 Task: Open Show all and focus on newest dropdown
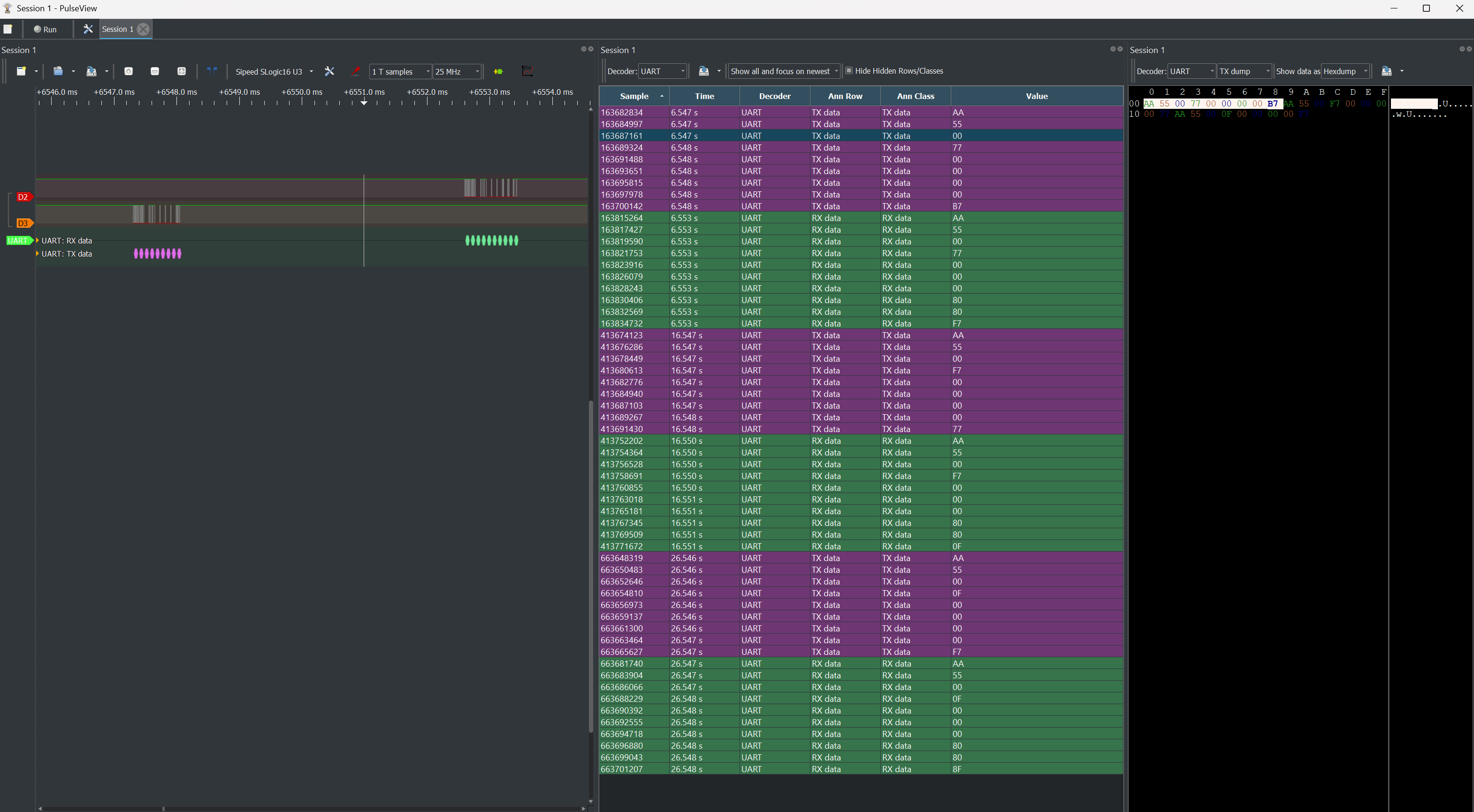[783, 71]
